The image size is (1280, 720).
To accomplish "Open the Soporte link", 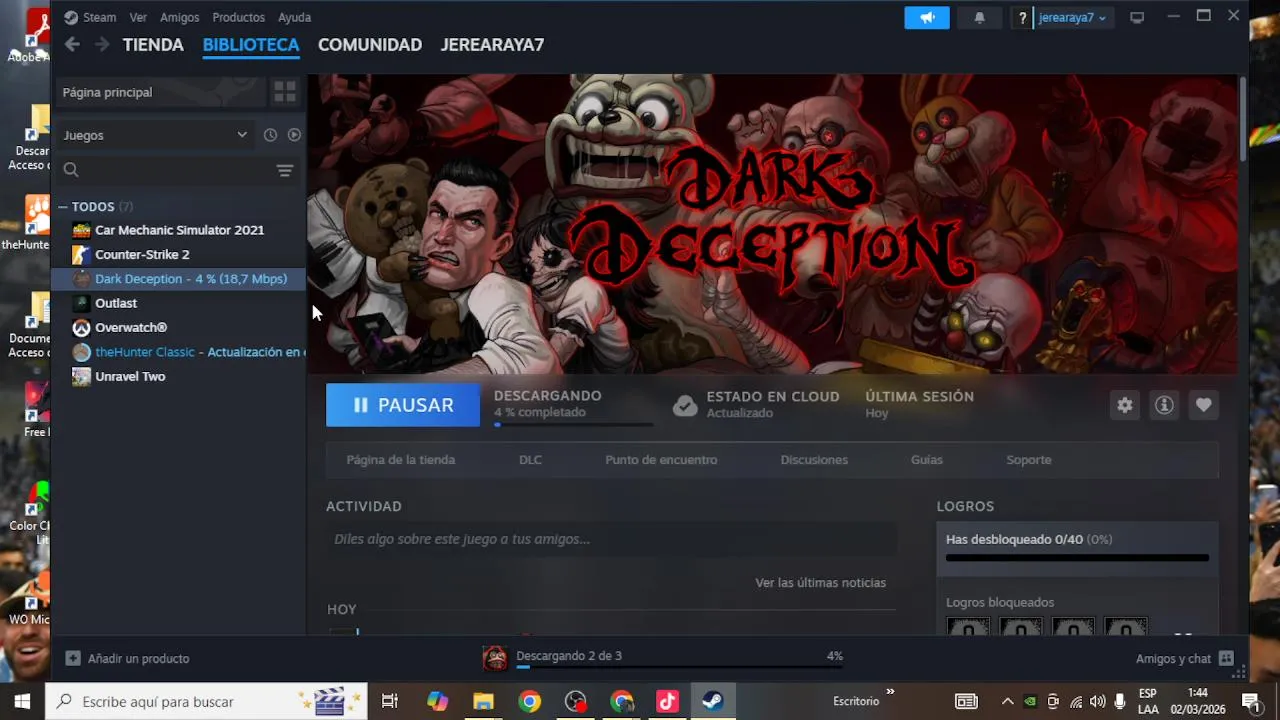I will (1028, 460).
